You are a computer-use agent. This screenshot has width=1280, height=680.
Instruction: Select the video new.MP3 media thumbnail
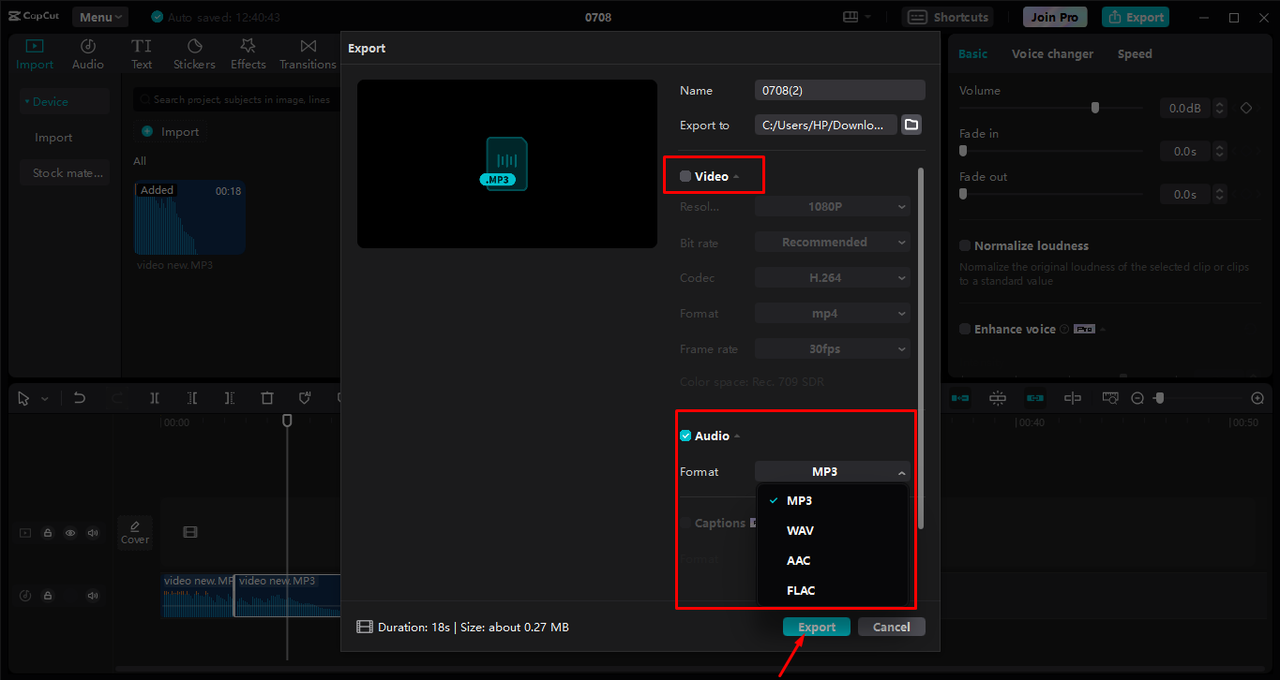tap(189, 218)
